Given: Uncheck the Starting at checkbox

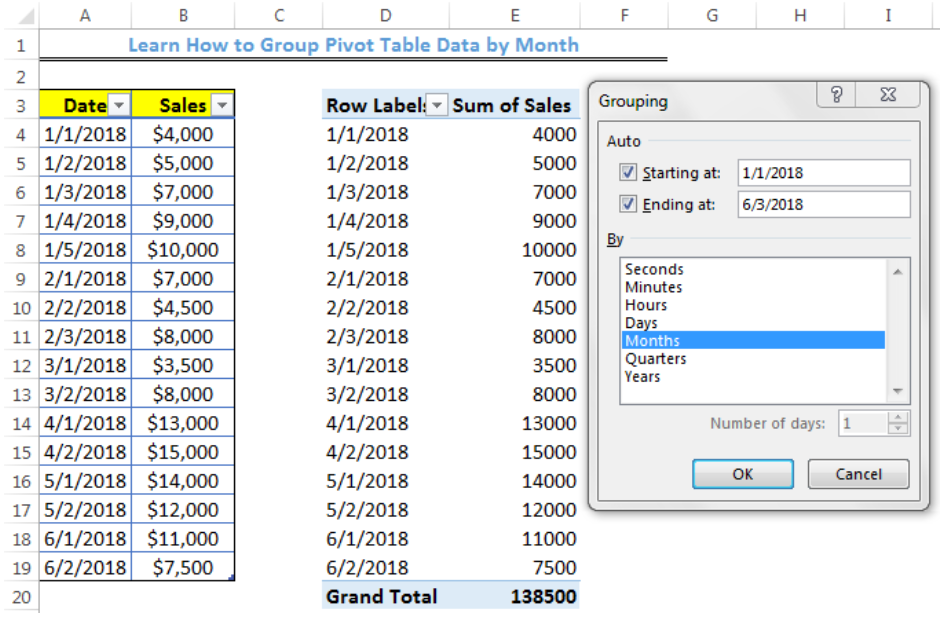Looking at the screenshot, I should point(628,172).
